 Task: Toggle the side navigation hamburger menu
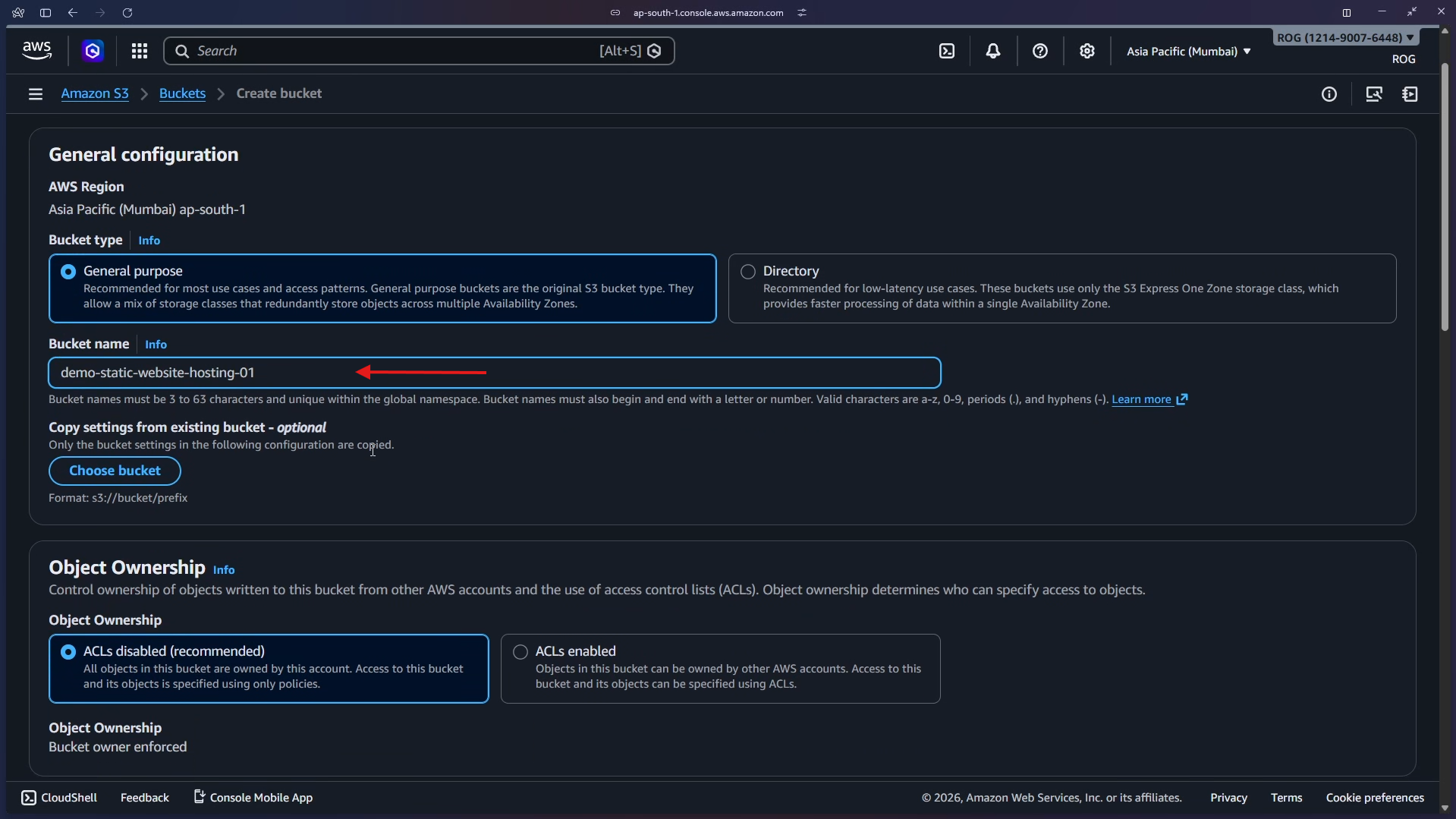point(36,94)
